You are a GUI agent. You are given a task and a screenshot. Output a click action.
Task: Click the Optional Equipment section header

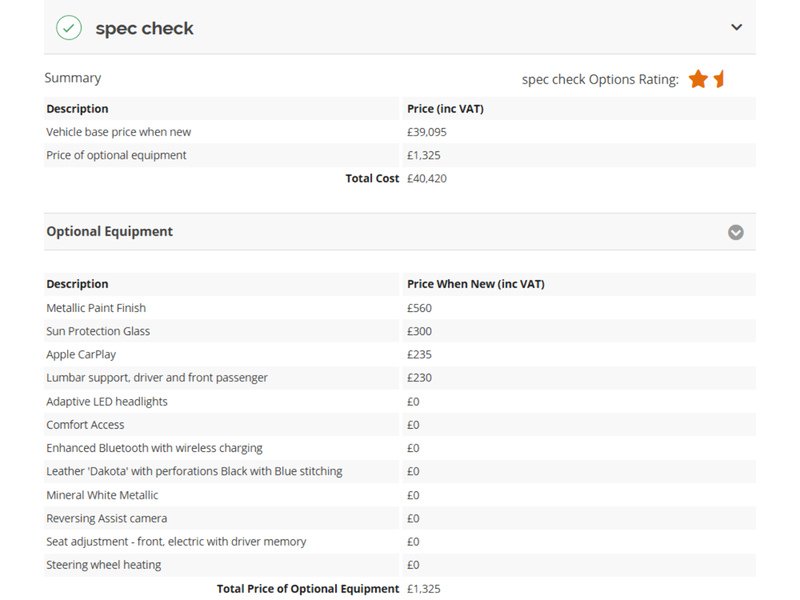(x=109, y=232)
